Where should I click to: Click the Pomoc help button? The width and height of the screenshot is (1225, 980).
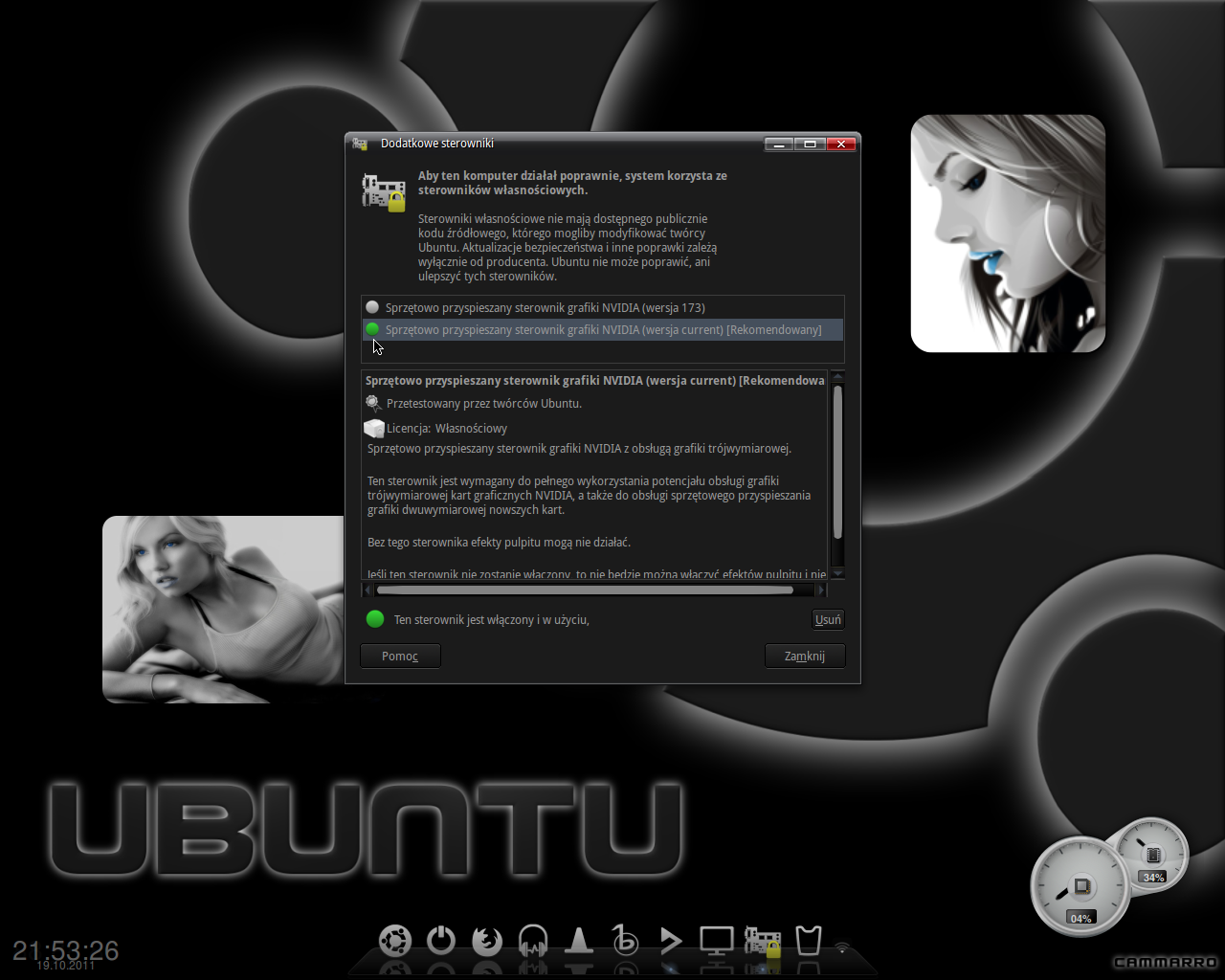(x=400, y=656)
